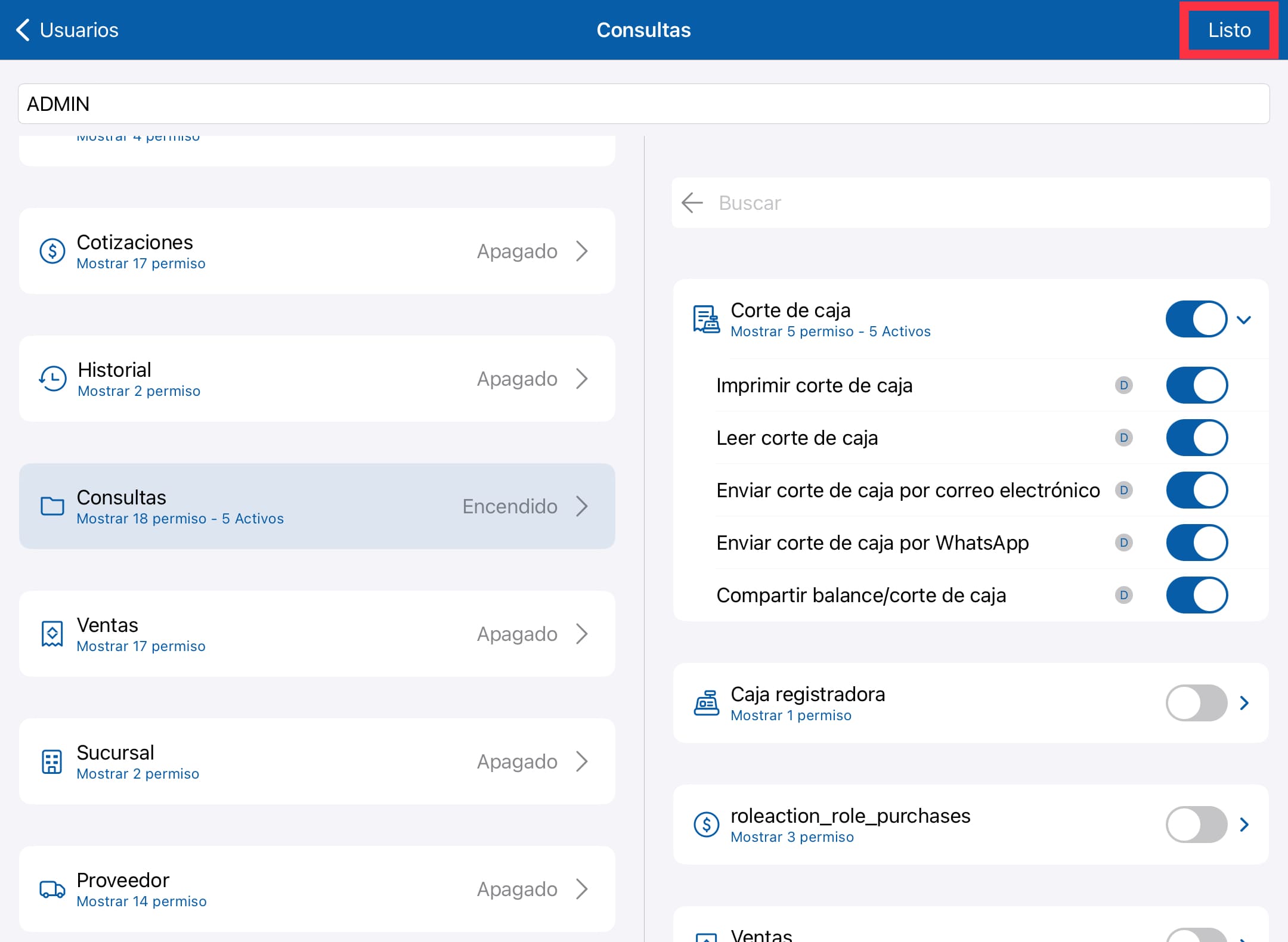Tap D badge for Enviar por correo electrónico
The width and height of the screenshot is (1288, 942).
(1123, 490)
